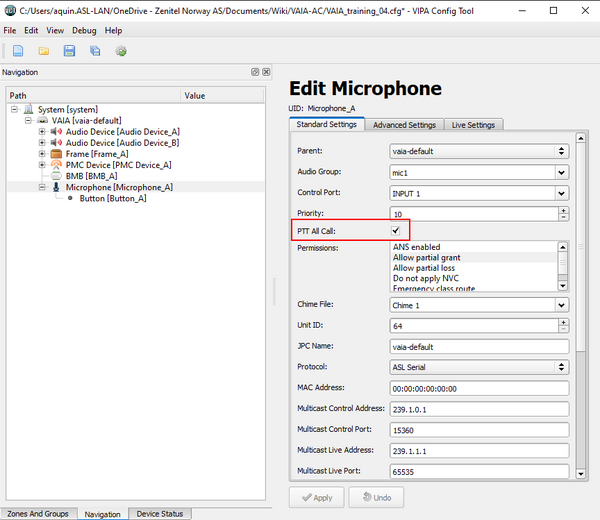Open the Audio Group dropdown

tap(478, 172)
